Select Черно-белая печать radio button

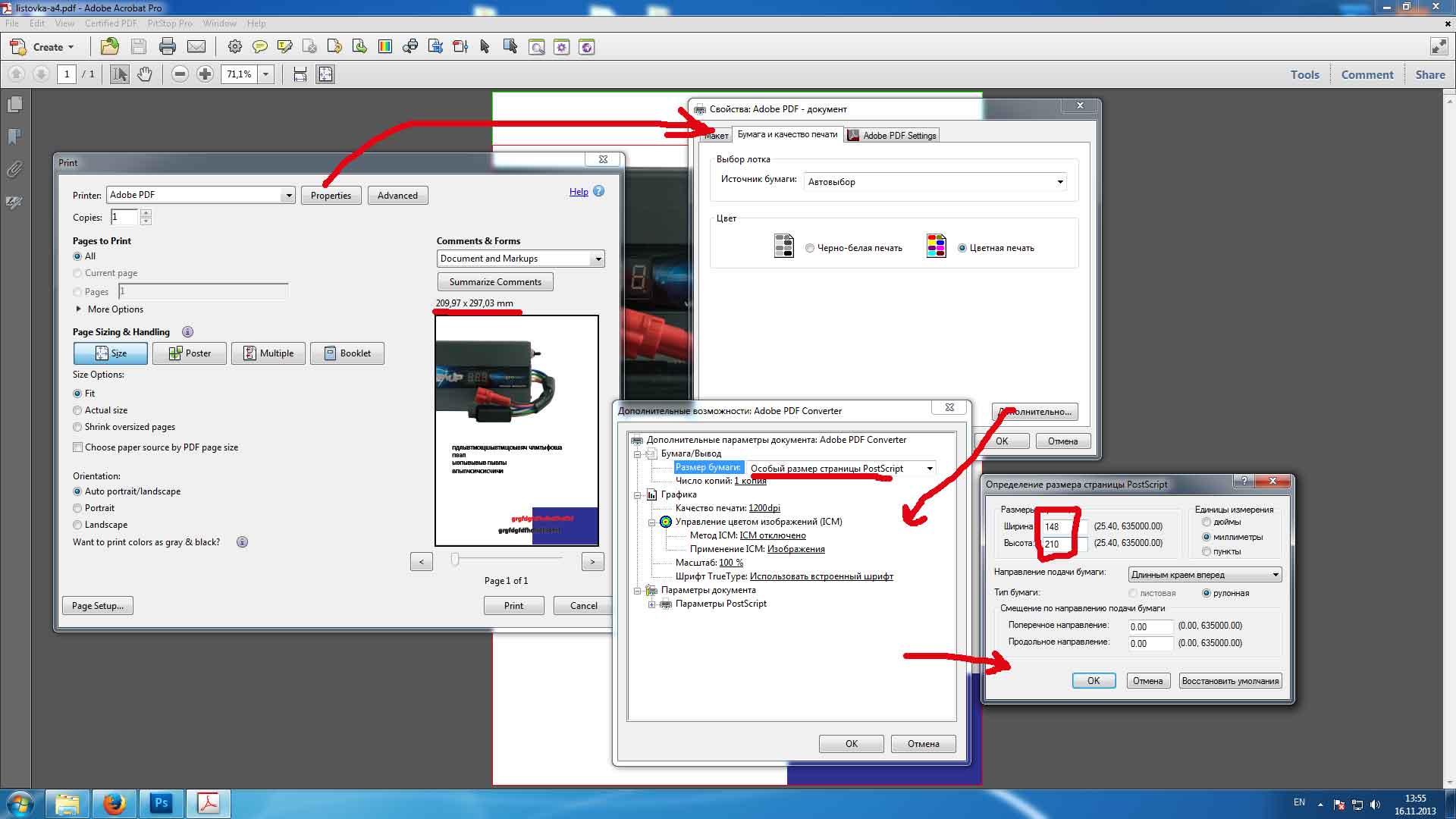[810, 248]
